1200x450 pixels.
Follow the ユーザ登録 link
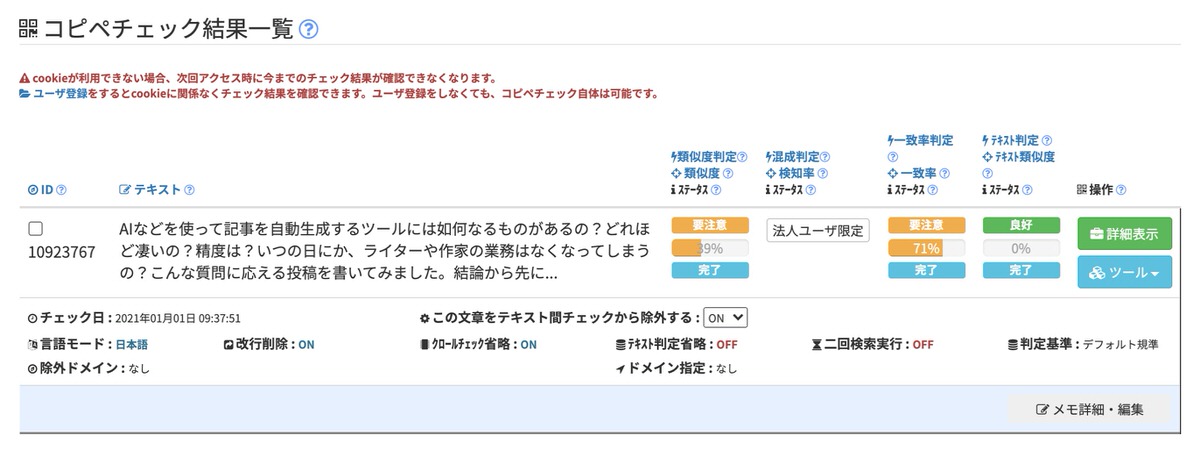[x=60, y=94]
